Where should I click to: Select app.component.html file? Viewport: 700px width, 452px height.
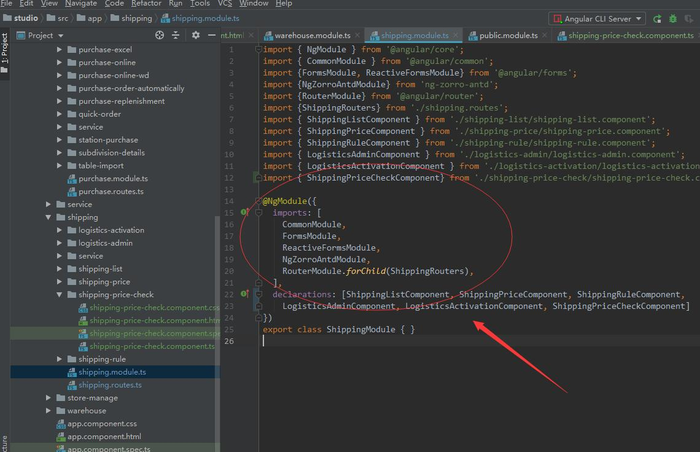(x=104, y=436)
